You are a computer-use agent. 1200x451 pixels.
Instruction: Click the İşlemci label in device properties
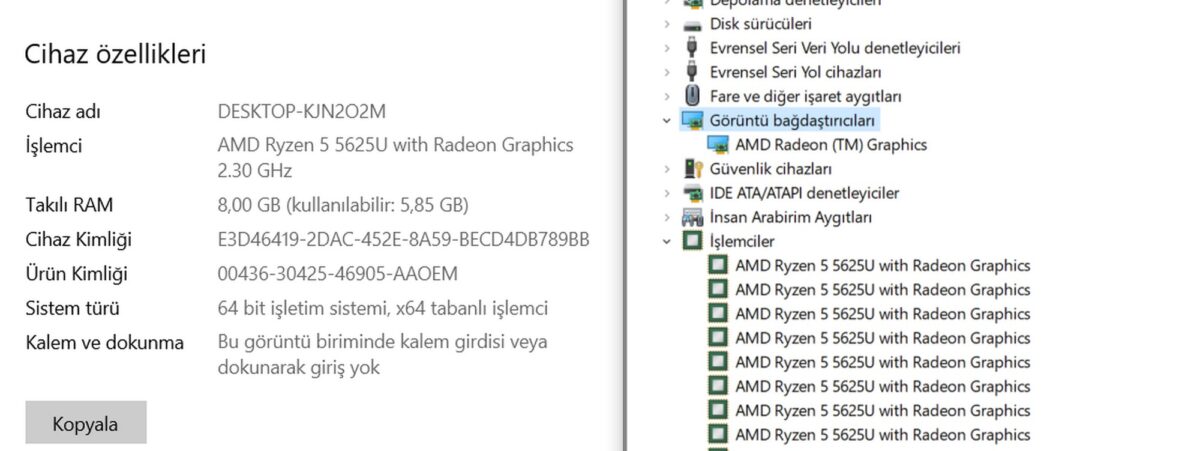pos(53,146)
